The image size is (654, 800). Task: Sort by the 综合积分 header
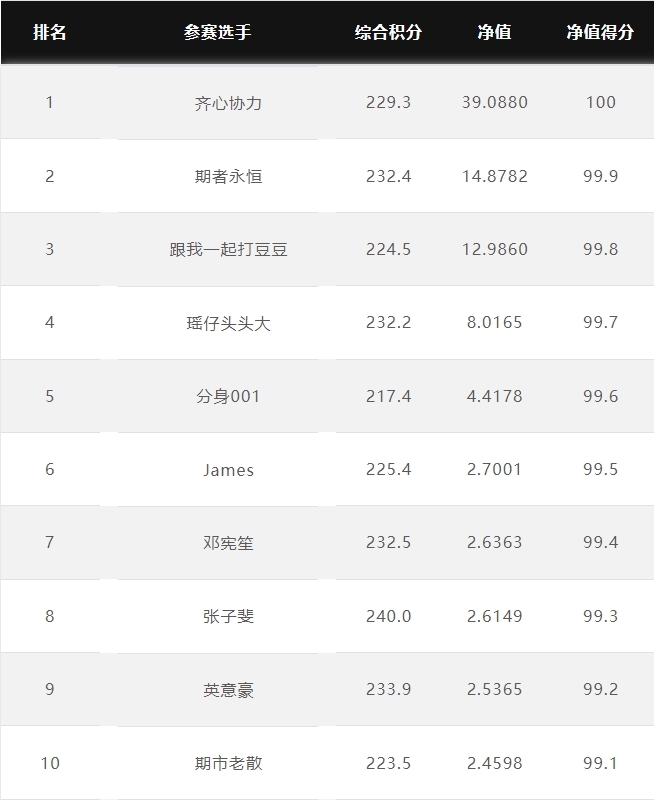[x=388, y=32]
